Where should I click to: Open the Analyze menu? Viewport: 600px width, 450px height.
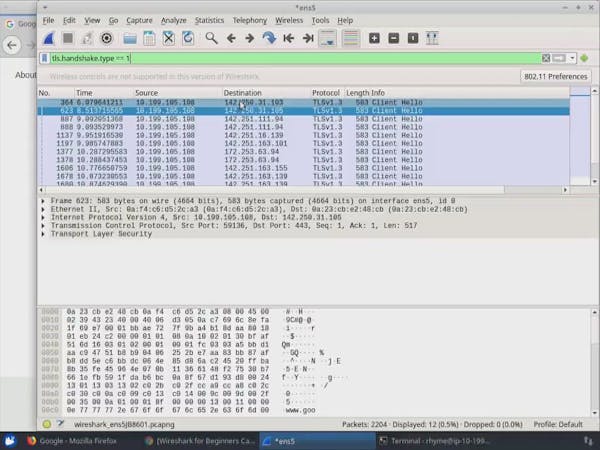point(173,20)
